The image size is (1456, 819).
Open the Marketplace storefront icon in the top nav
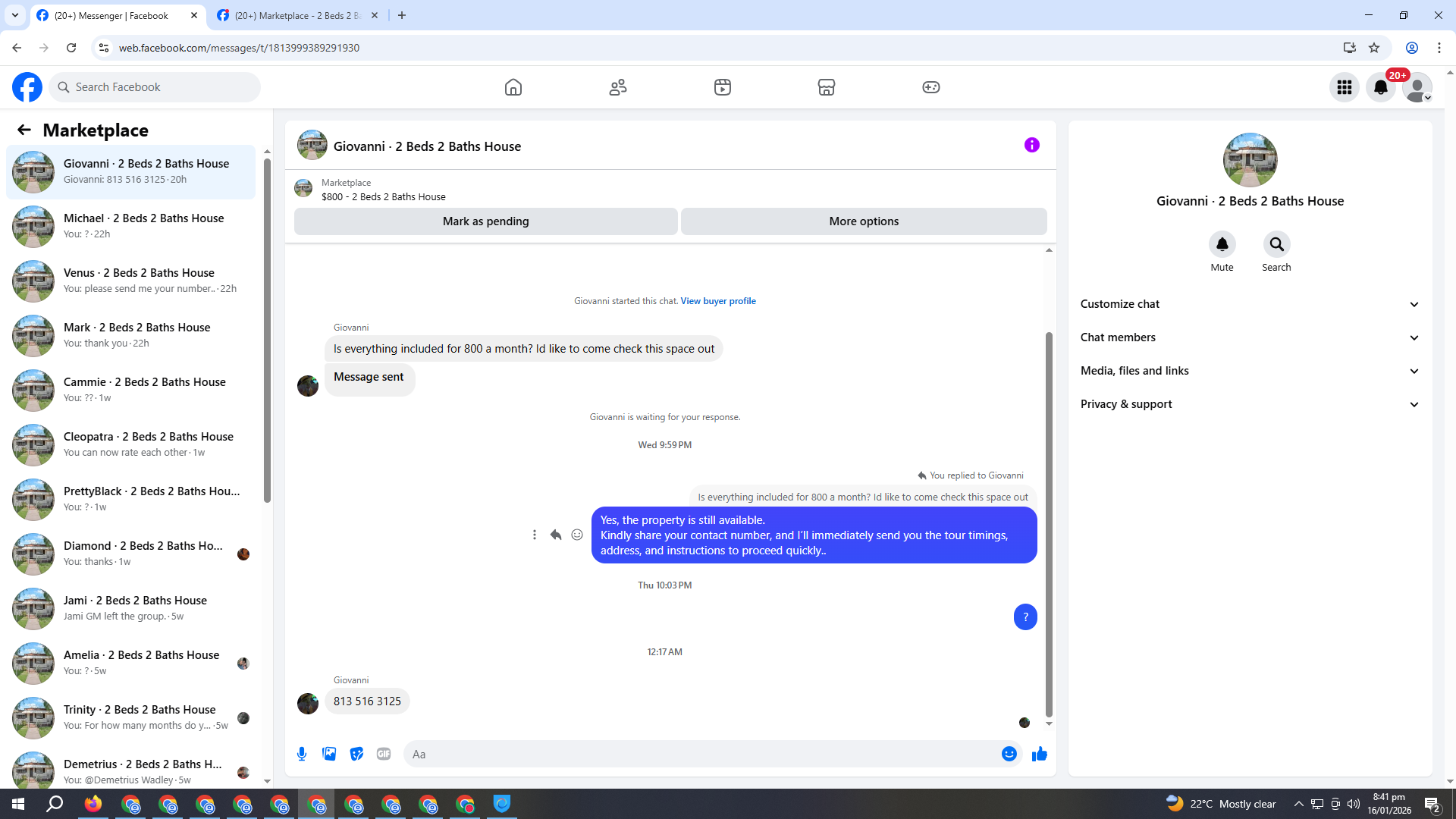(827, 87)
